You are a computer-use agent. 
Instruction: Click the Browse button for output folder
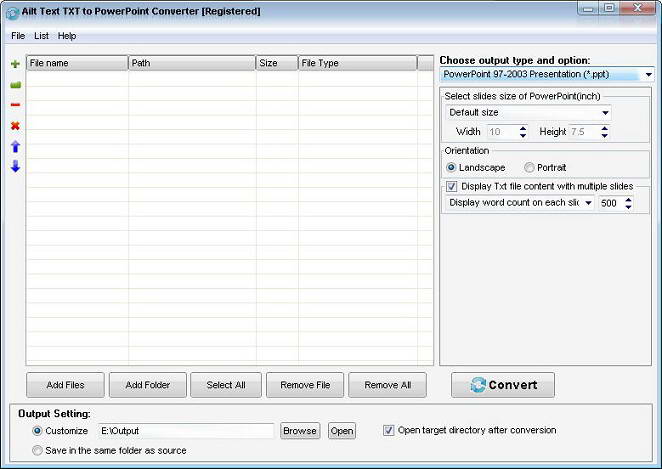(300, 431)
